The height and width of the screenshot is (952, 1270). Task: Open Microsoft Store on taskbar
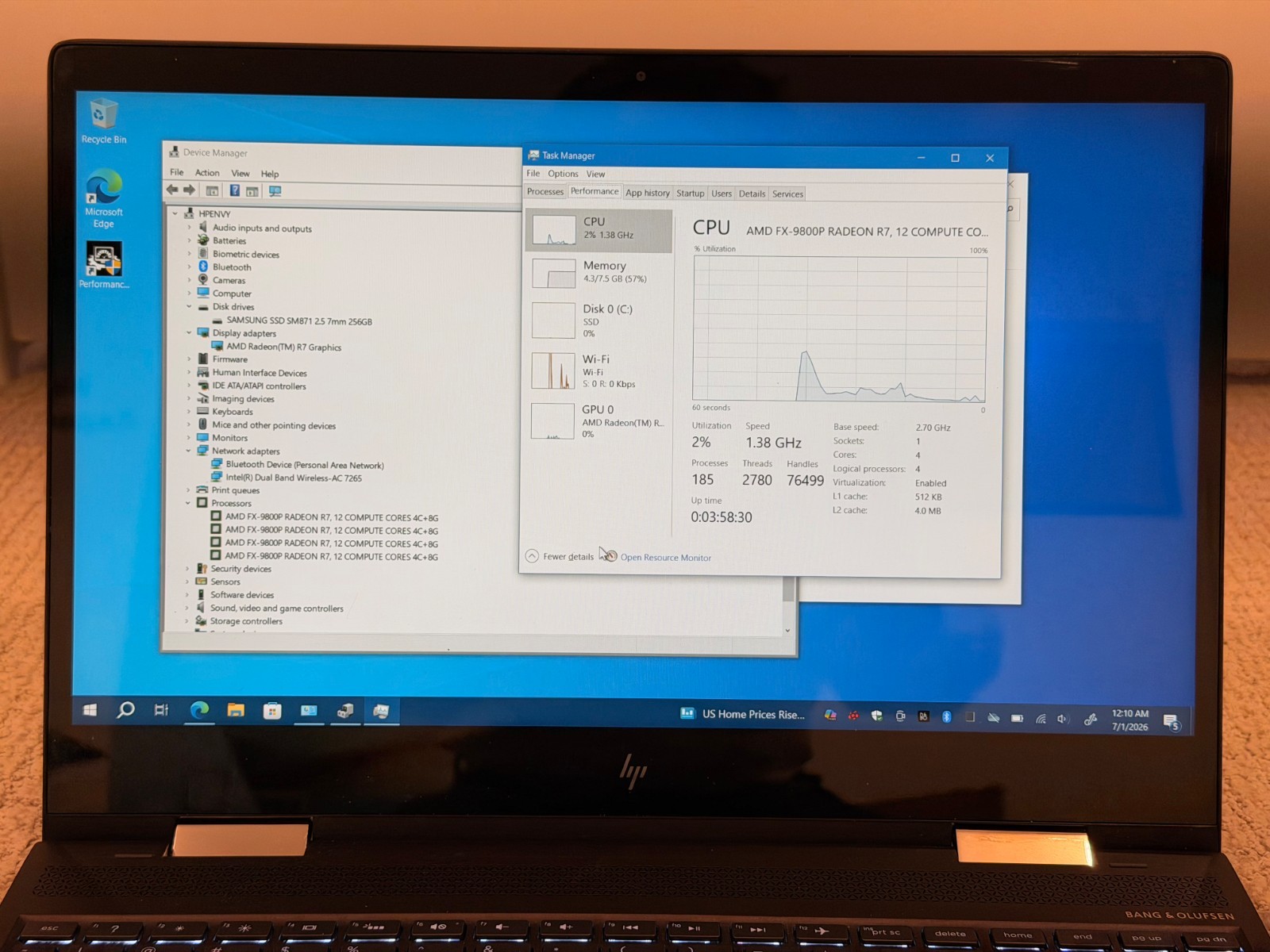pyautogui.click(x=272, y=711)
